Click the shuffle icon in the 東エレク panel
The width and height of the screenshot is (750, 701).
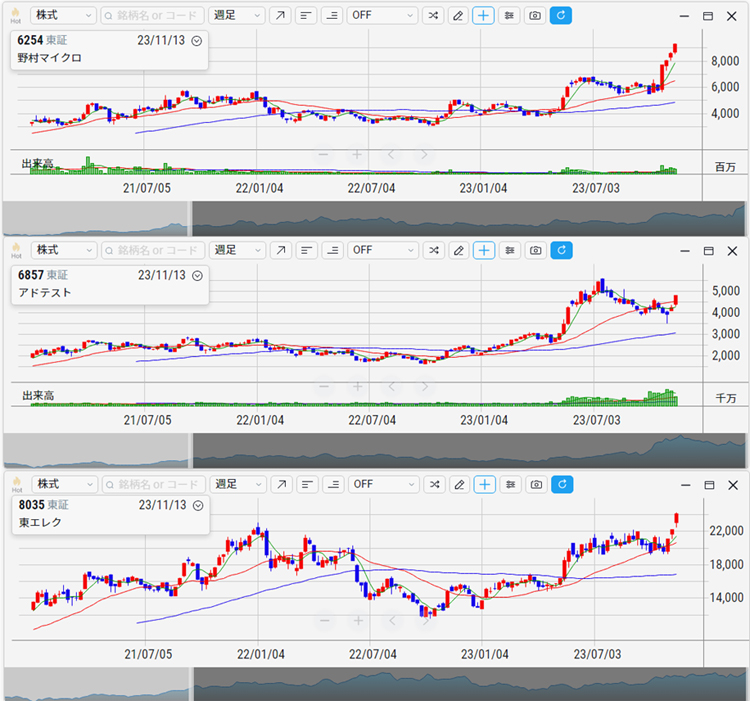(432, 484)
